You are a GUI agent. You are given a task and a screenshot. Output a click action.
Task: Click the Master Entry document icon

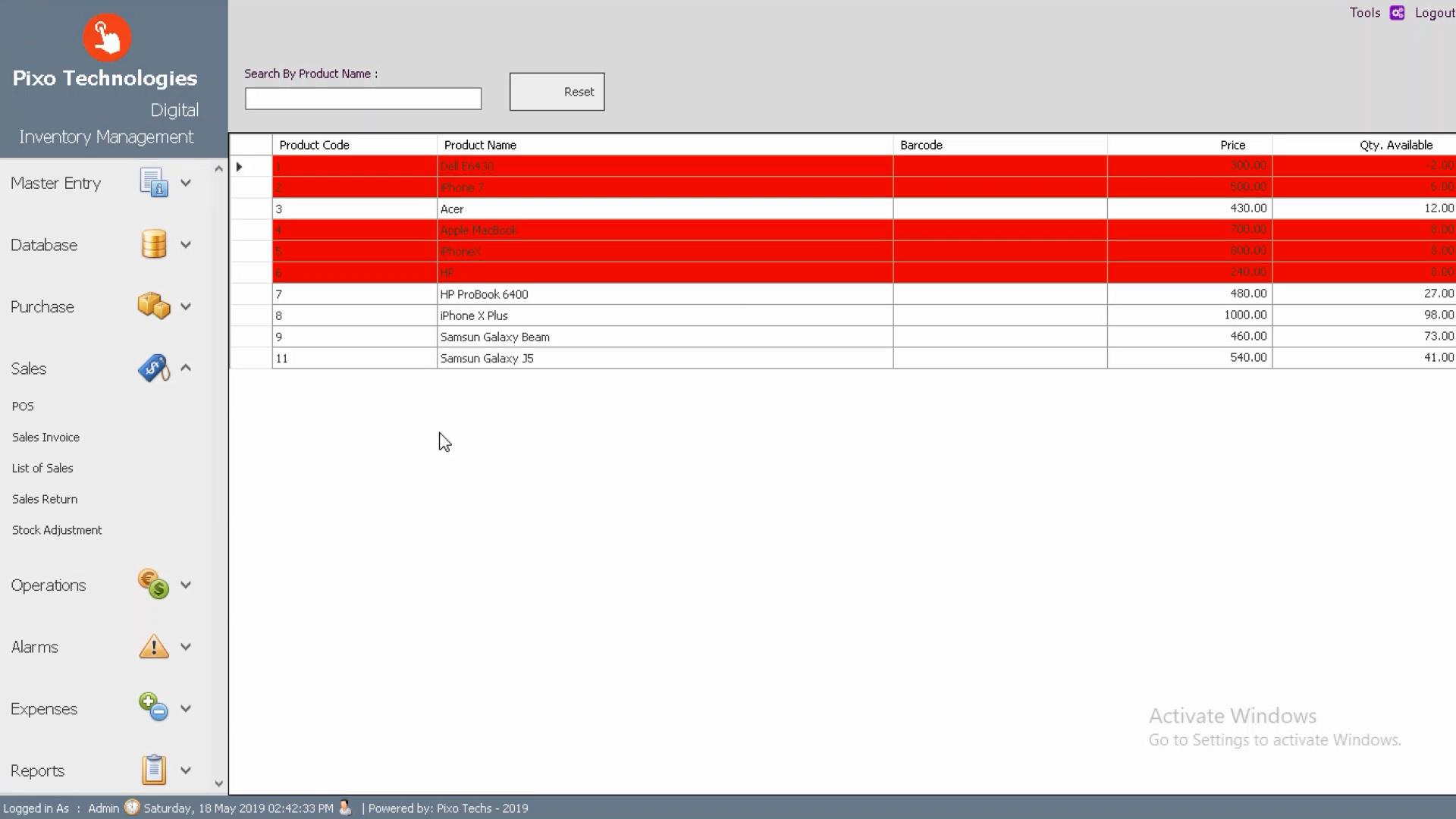click(x=154, y=183)
